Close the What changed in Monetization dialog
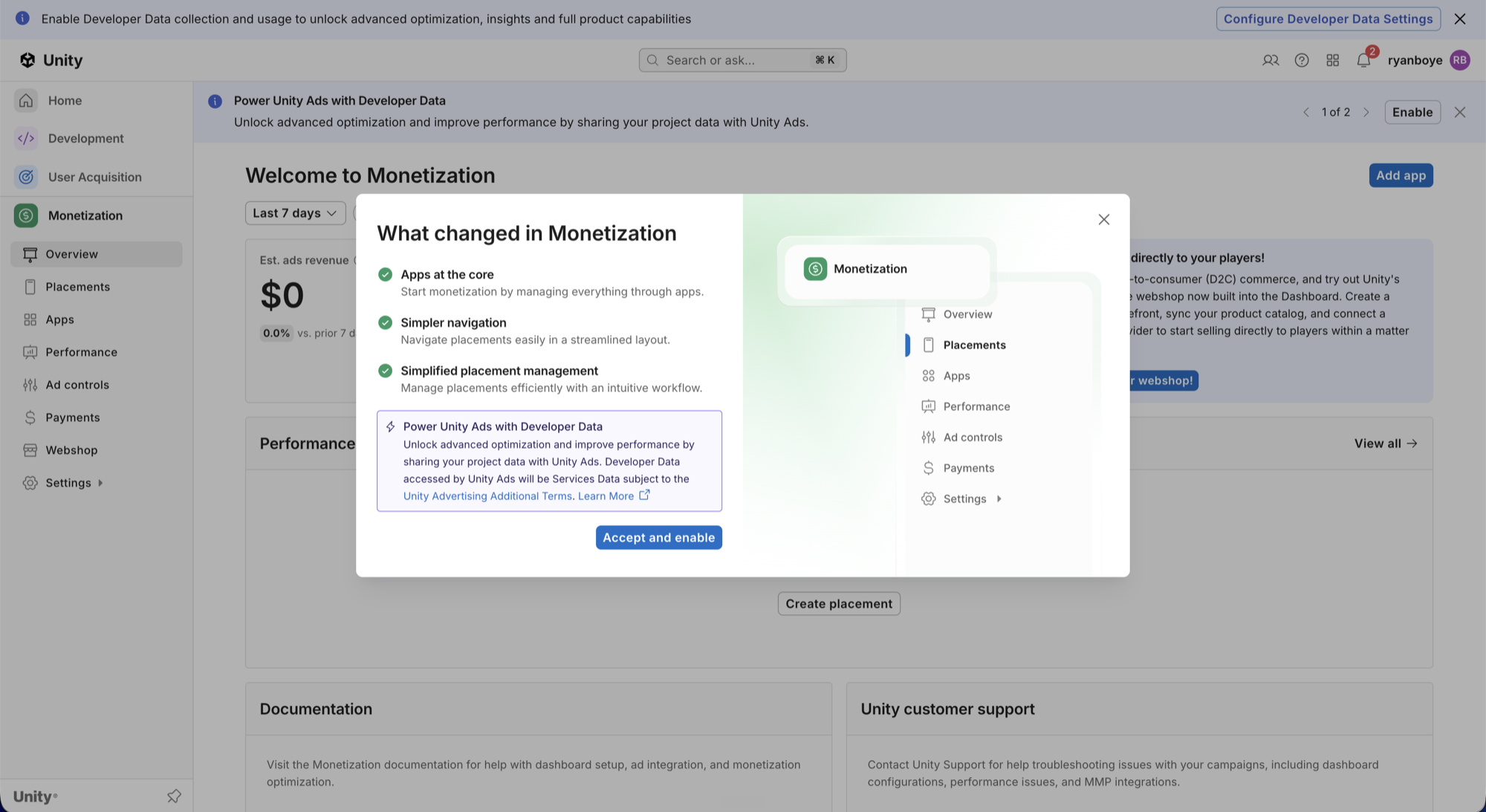This screenshot has width=1486, height=812. [x=1103, y=219]
